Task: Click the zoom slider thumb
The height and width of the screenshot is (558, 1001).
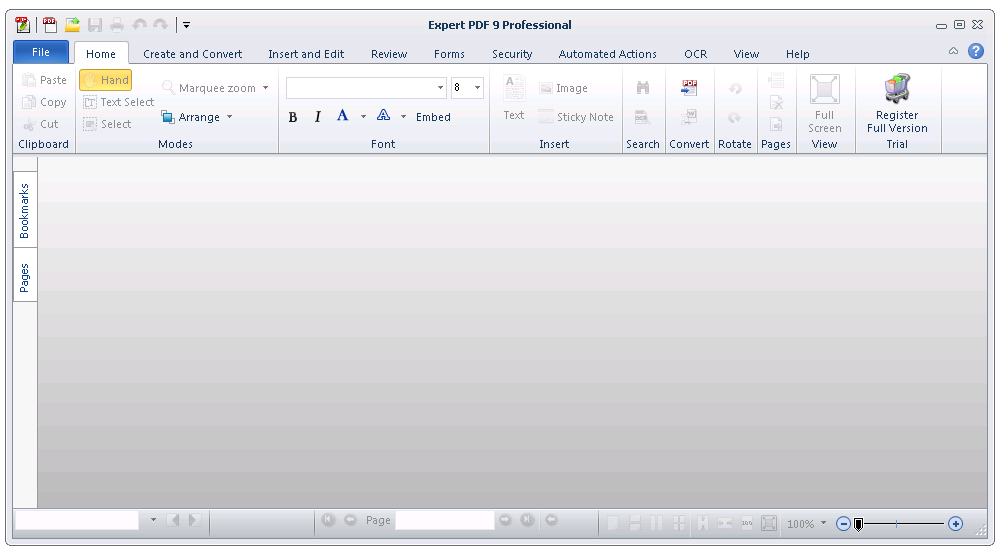Action: point(859,524)
